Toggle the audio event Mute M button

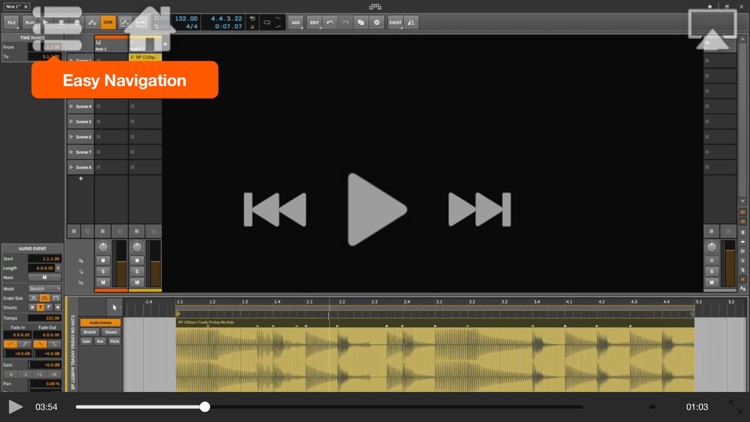(x=44, y=278)
